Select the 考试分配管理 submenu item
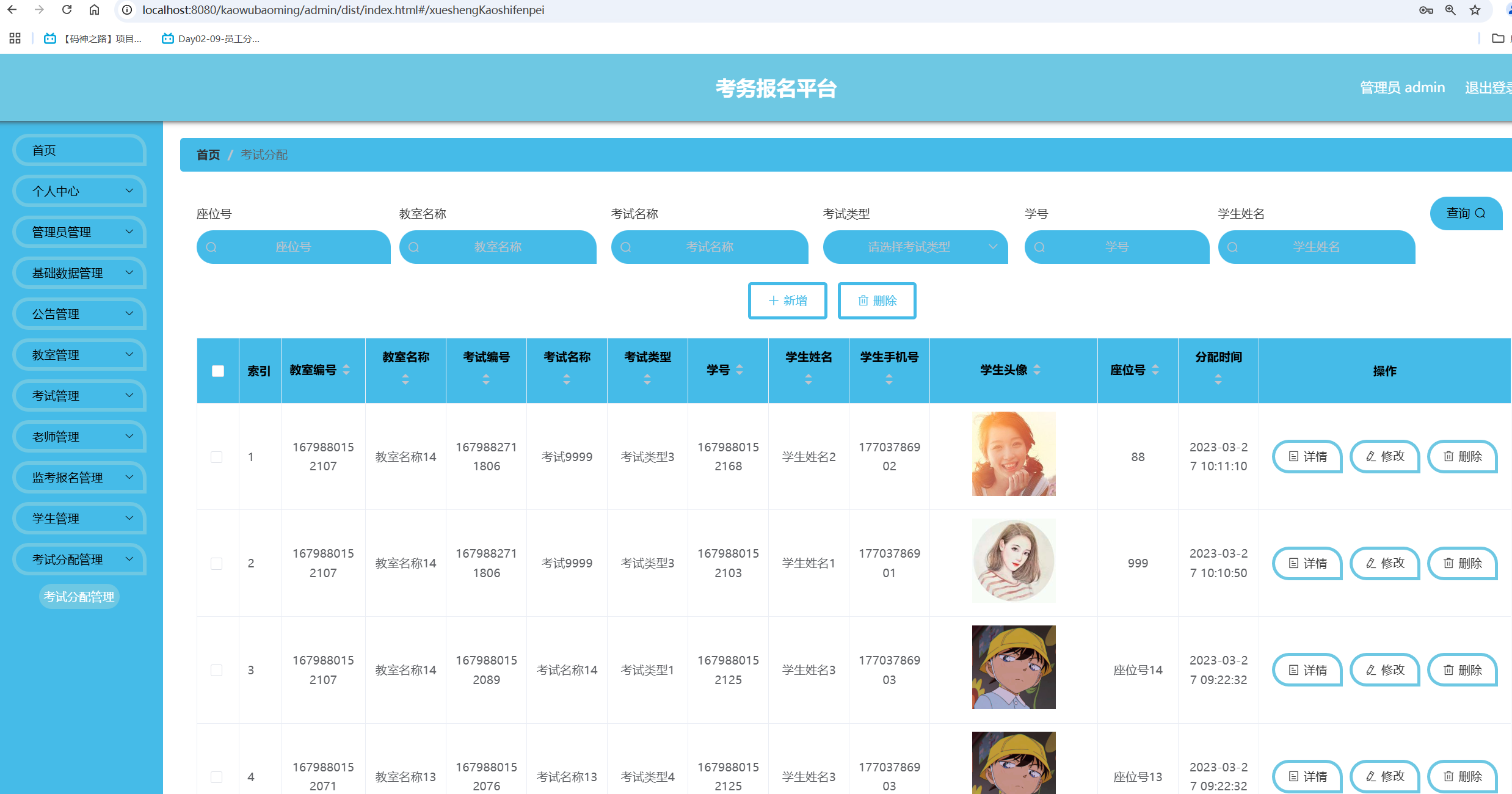This screenshot has height=794, width=1512. (79, 597)
